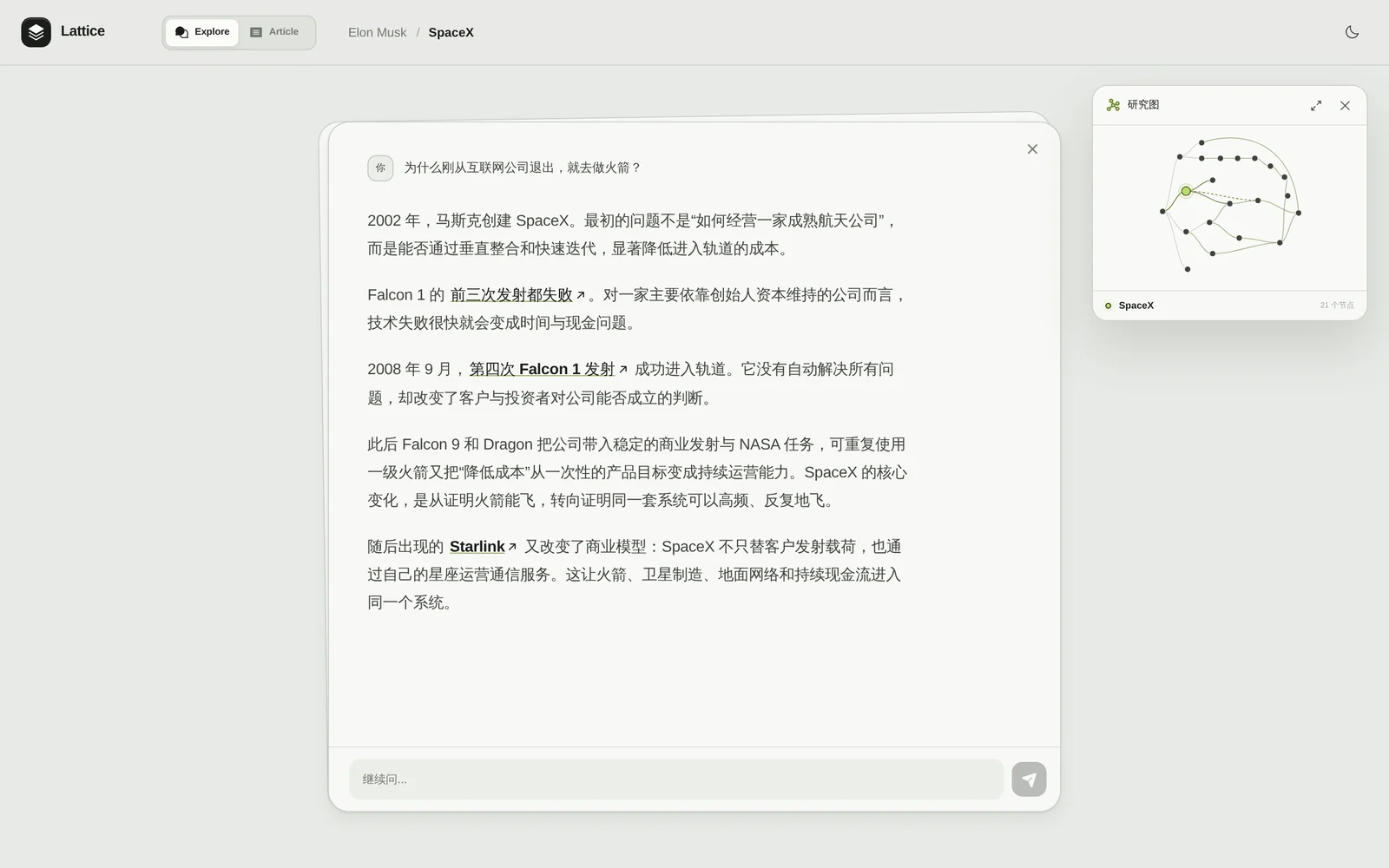Select the highlighted green node in graph

coord(1186,191)
